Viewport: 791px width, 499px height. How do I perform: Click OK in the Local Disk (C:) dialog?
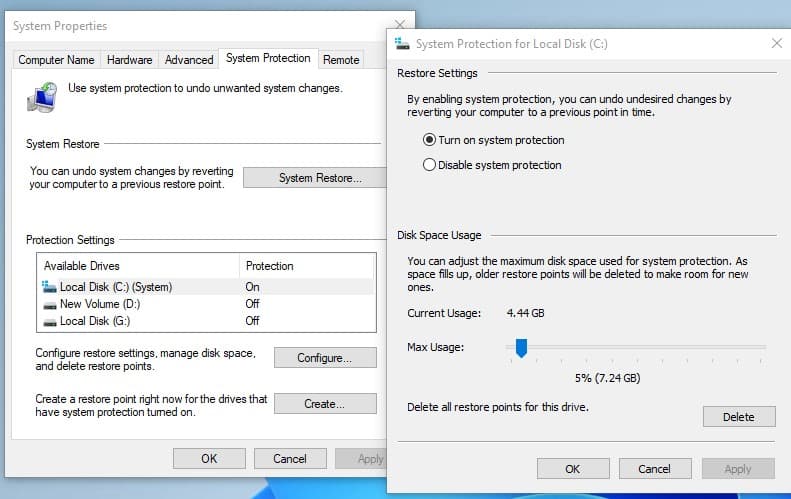572,468
